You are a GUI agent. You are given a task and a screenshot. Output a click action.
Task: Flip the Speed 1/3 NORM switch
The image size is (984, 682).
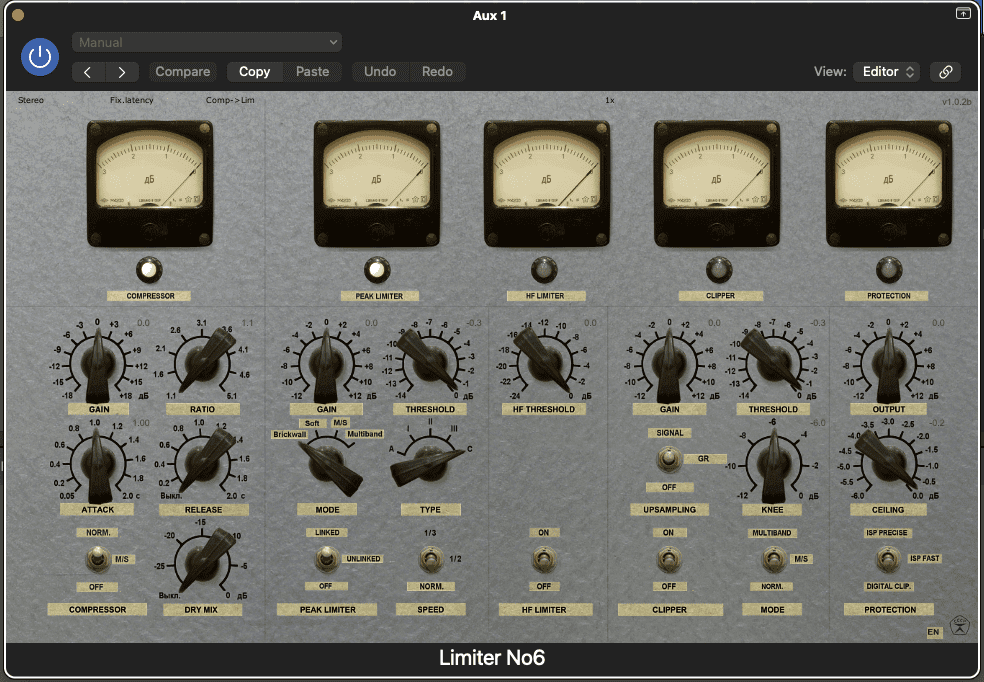point(430,558)
